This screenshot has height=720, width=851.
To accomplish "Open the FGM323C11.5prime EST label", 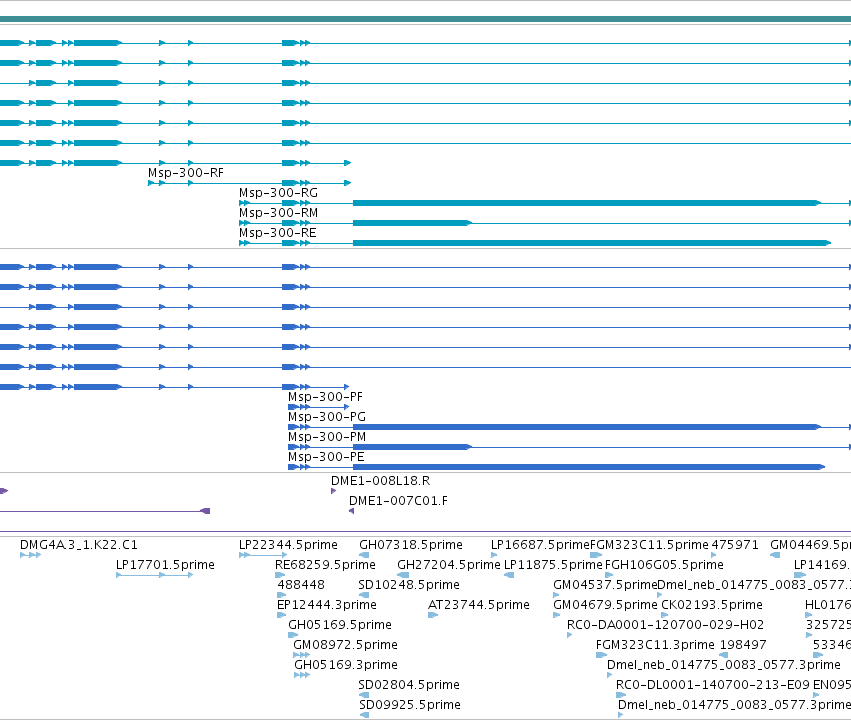I will tap(649, 545).
